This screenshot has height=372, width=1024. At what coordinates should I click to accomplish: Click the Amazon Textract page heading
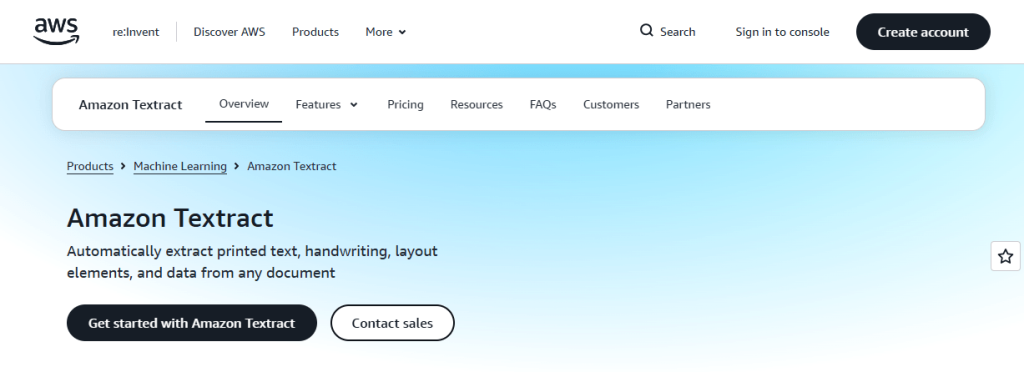[170, 218]
